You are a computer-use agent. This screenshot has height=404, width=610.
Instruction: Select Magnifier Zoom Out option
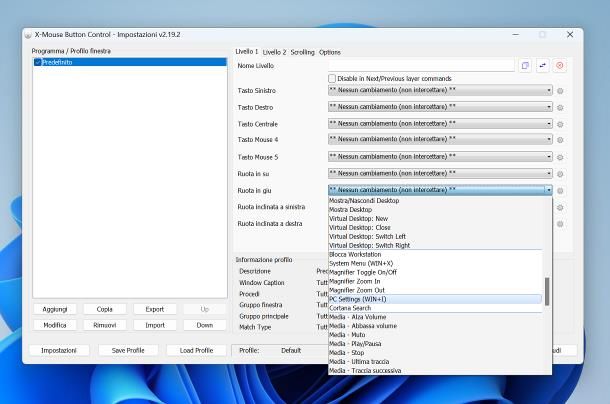[435, 290]
